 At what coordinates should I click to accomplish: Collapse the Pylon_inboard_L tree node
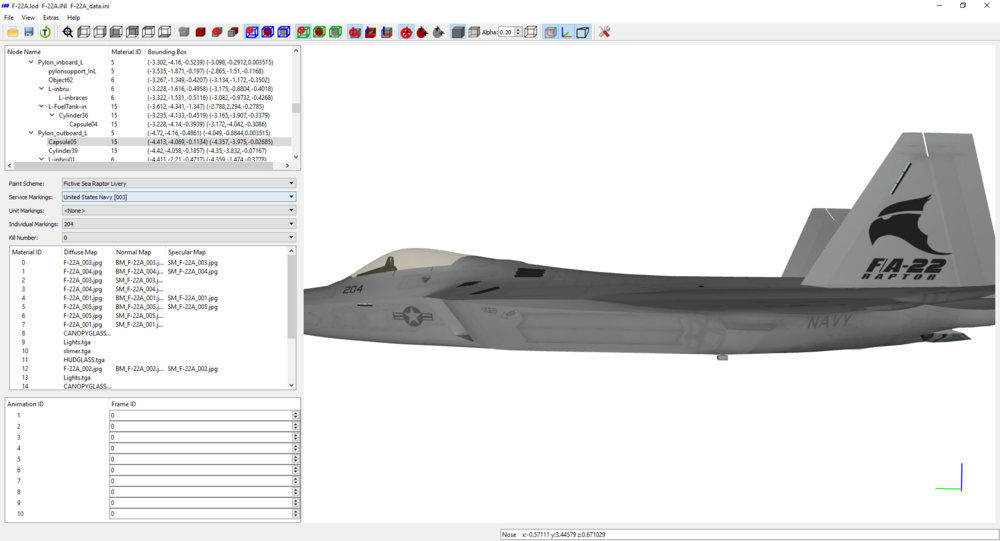(31, 63)
